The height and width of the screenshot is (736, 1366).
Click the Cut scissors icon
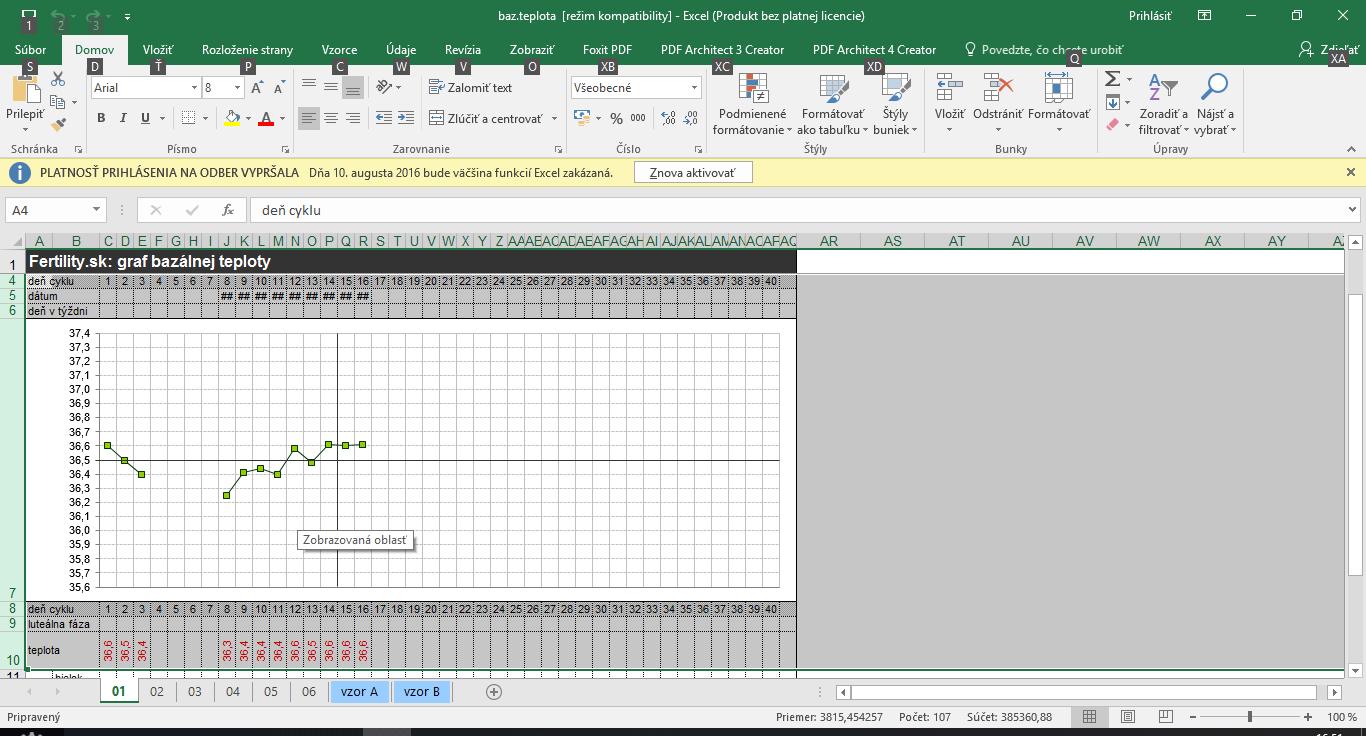pos(58,80)
